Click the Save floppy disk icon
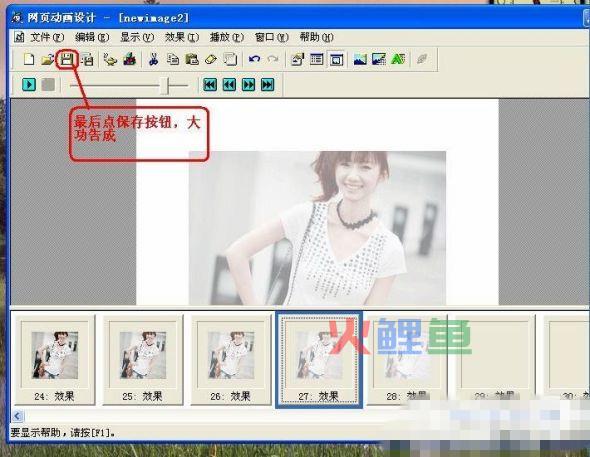 click(x=67, y=59)
